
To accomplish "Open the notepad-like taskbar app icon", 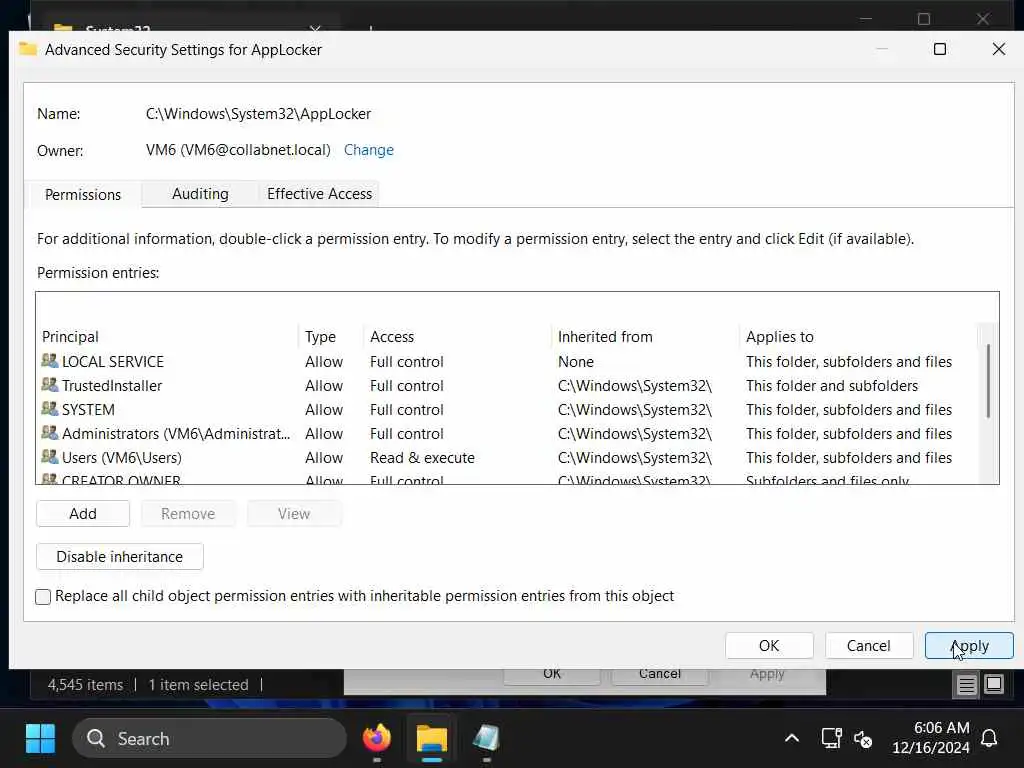I will [487, 739].
